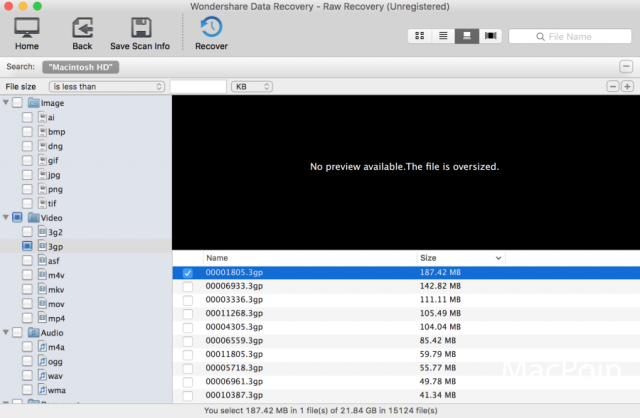Viewport: 640px width, 418px height.
Task: Toggle the 3gp checkbox
Action: [x=27, y=246]
